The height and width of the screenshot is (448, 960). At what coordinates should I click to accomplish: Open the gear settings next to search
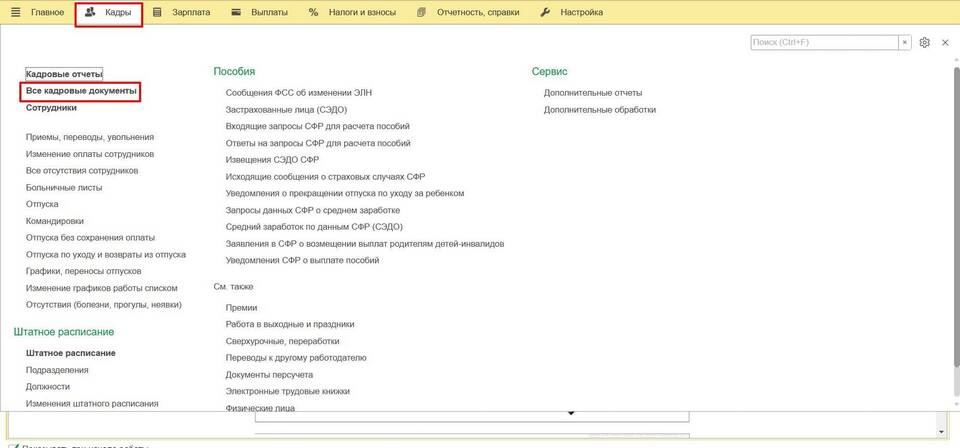(x=925, y=43)
